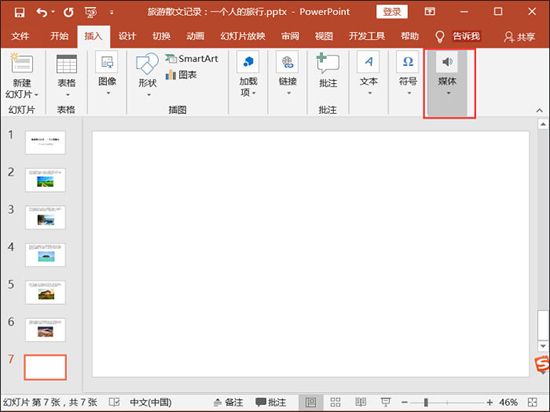Click the 告诉我 search field
This screenshot has width=550, height=412.
[x=466, y=36]
